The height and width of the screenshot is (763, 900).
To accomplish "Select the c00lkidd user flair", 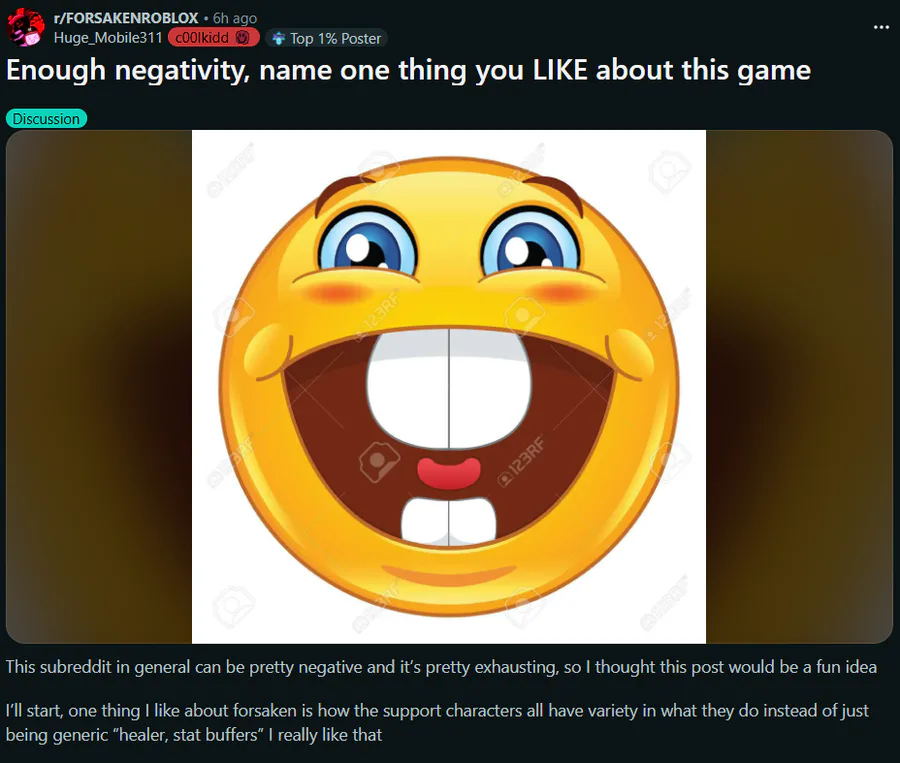I will pos(214,38).
